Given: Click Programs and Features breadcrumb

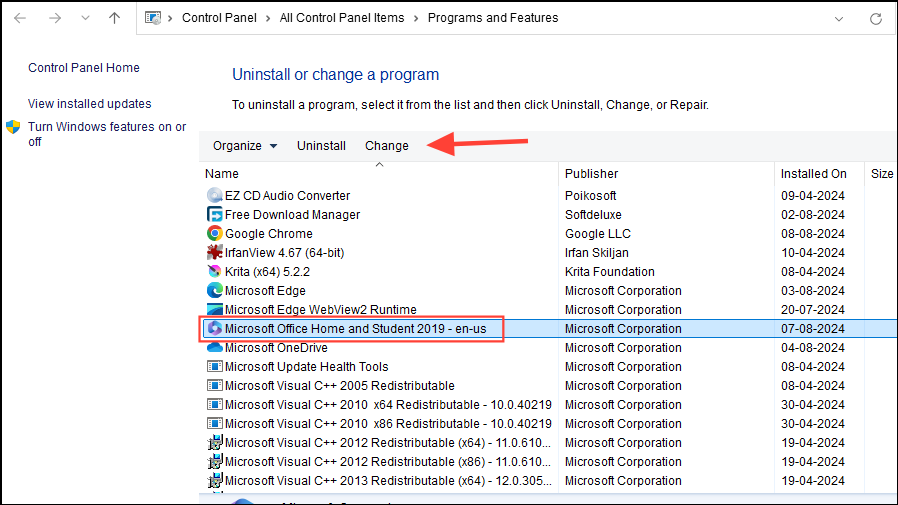Looking at the screenshot, I should [493, 18].
